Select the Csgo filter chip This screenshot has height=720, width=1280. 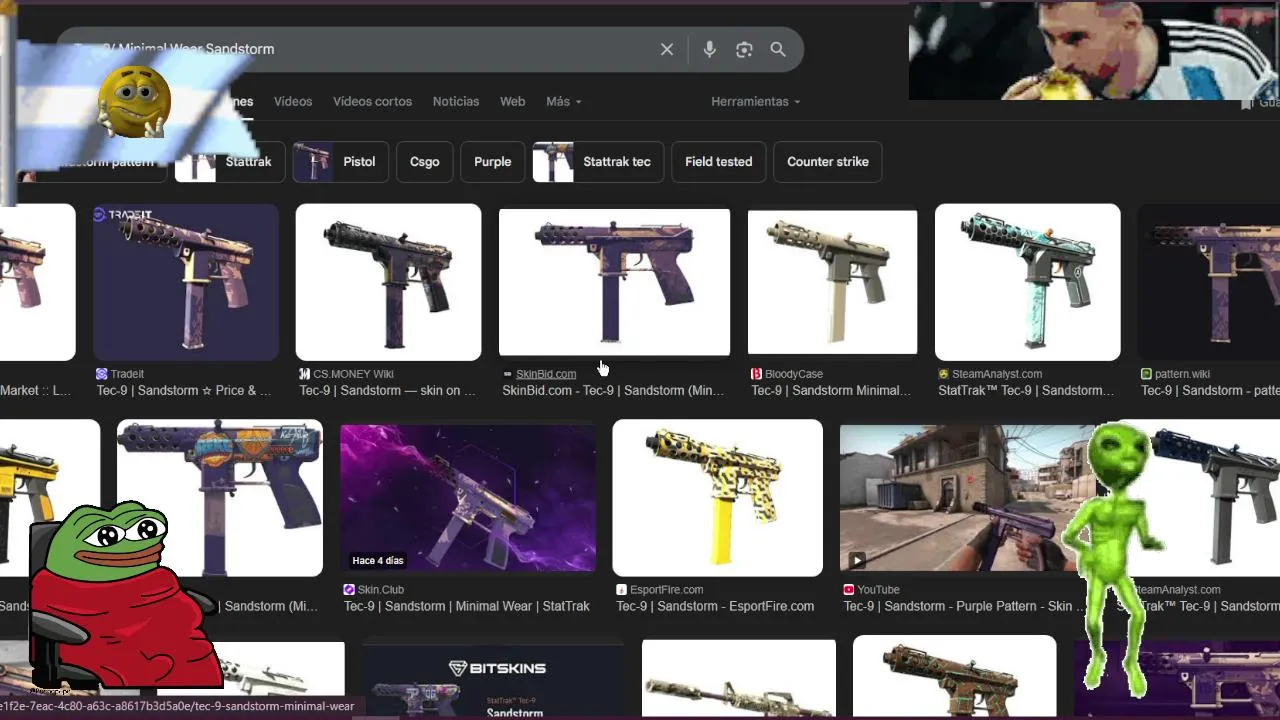point(425,162)
